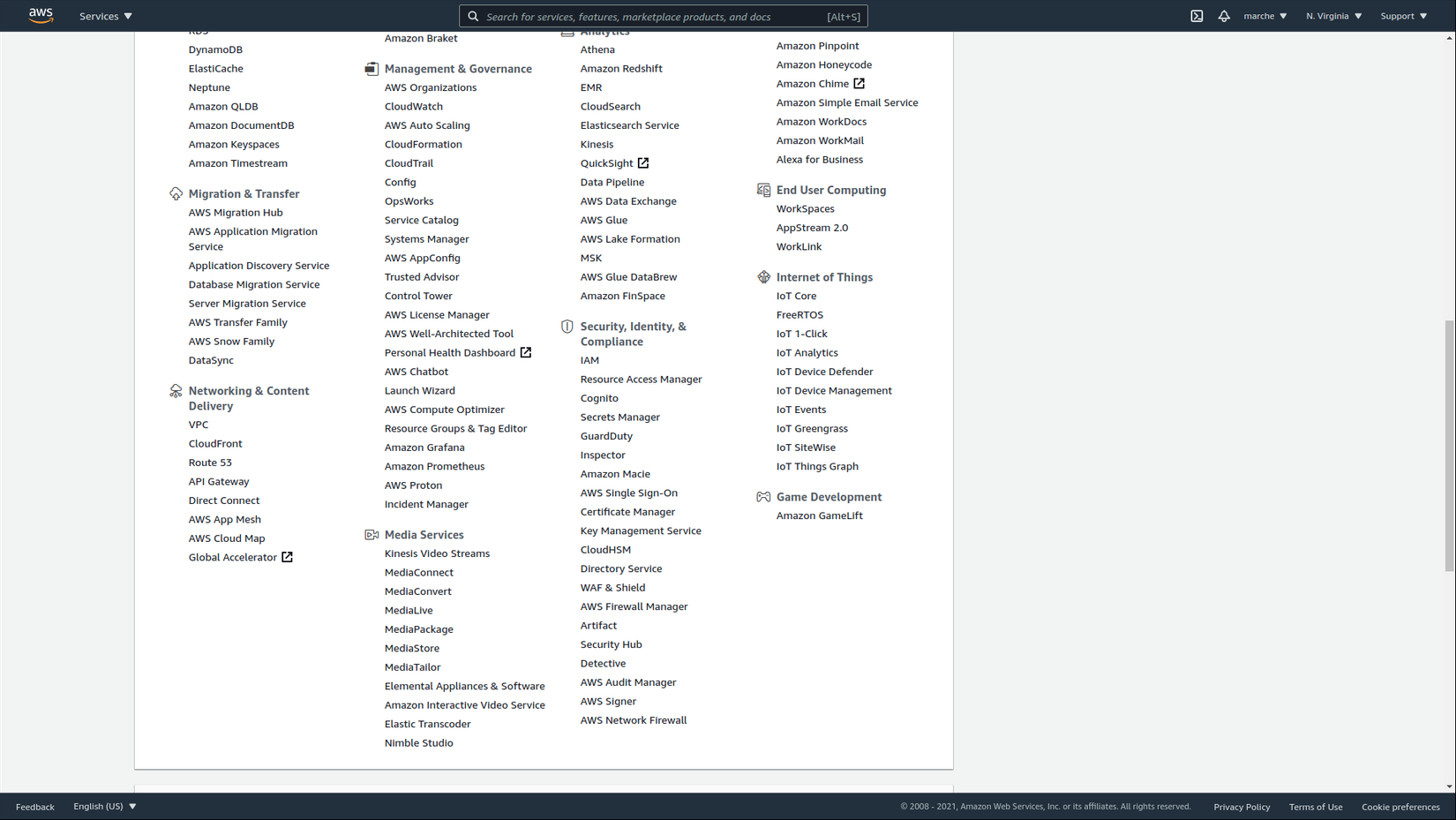Open the Amazon Braket link
This screenshot has width=1456, height=820.
pos(421,39)
